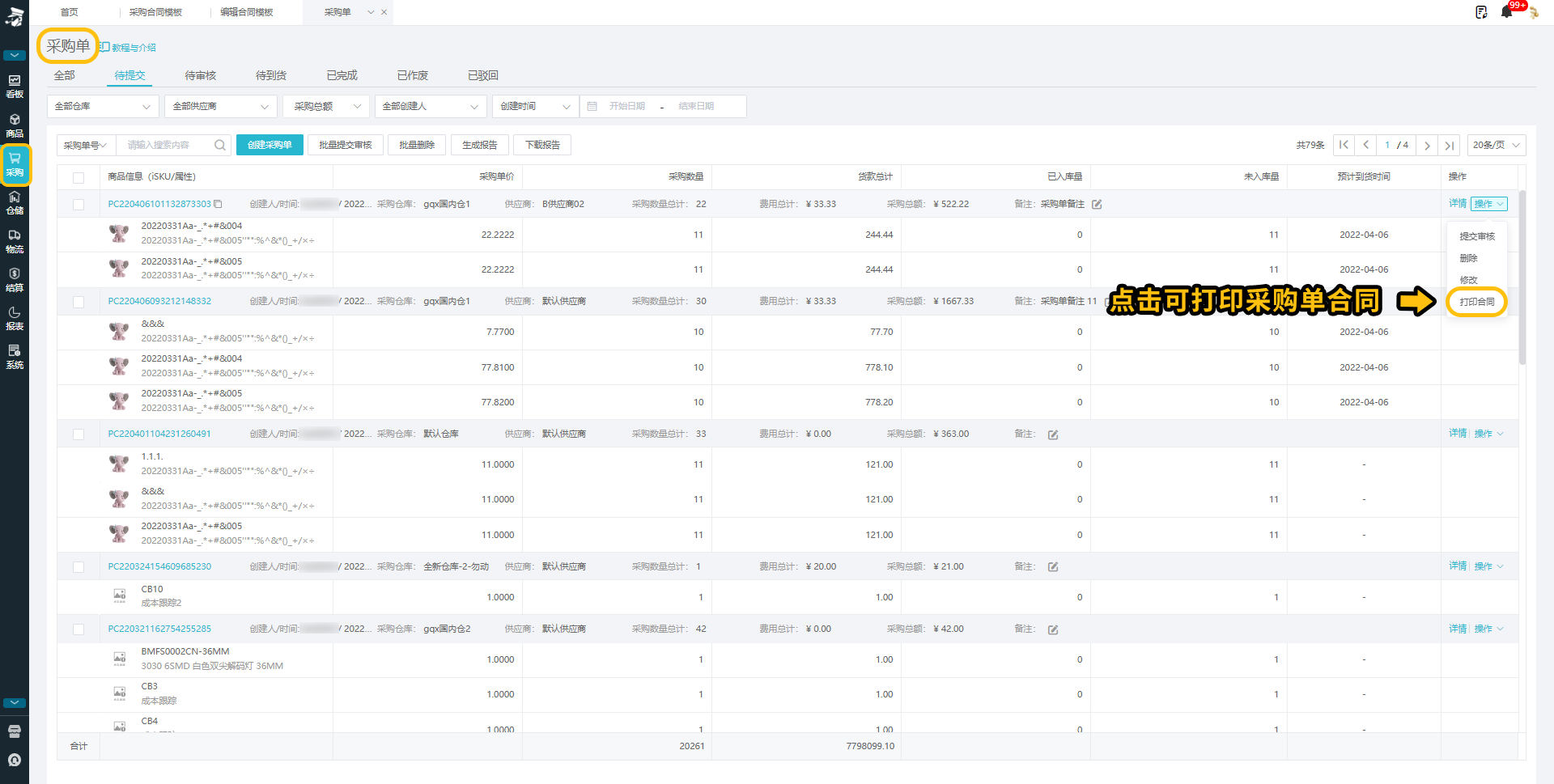Choose 提交审核 from the action menu
Viewport: 1554px width, 784px height.
(x=1477, y=236)
